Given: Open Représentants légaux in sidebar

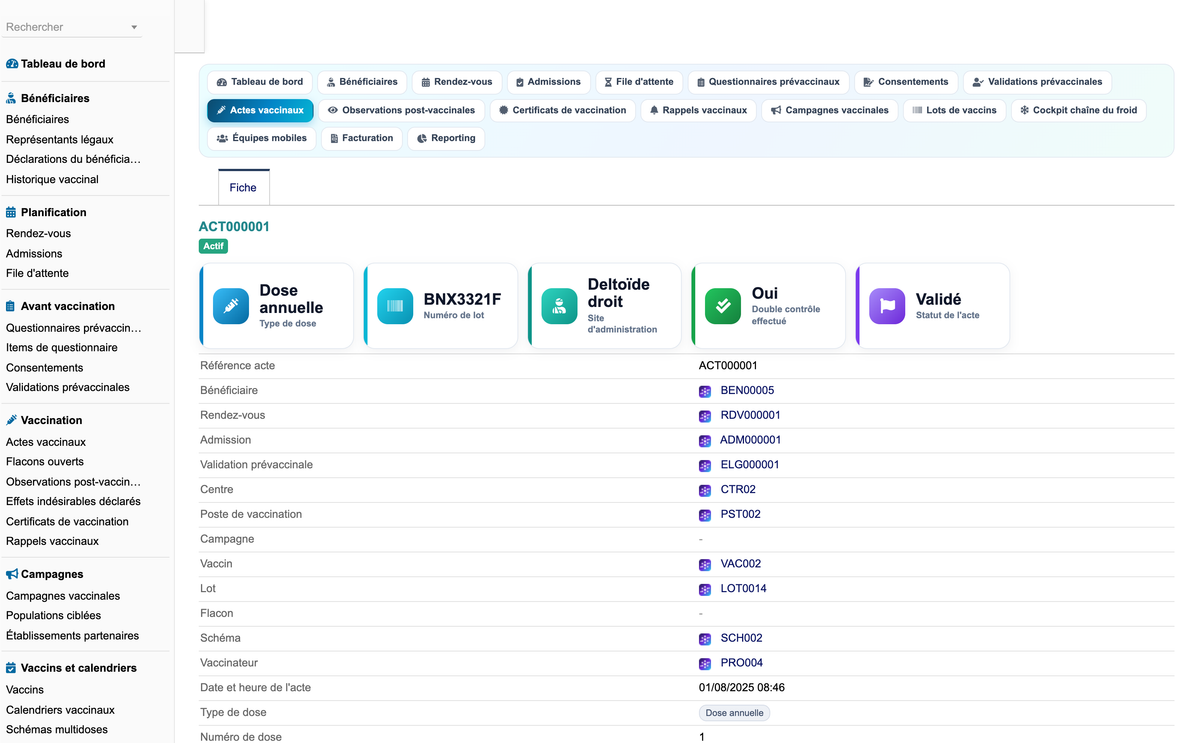Looking at the screenshot, I should coord(60,140).
